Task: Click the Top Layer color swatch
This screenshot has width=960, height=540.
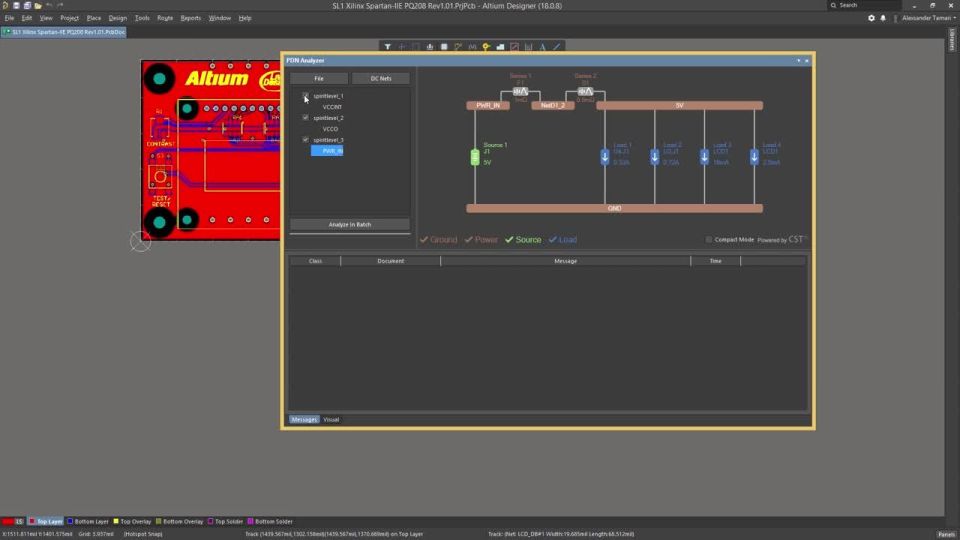Action: pos(32,522)
